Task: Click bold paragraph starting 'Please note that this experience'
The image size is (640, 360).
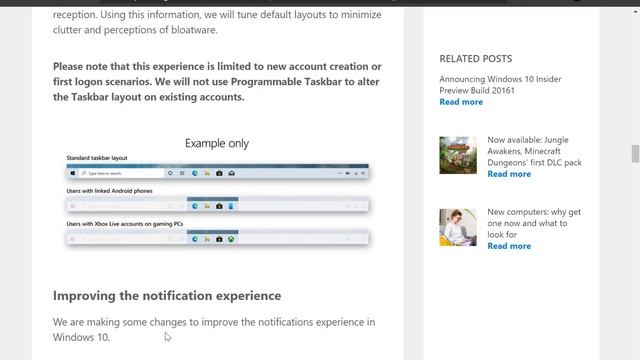Action: coord(217,82)
